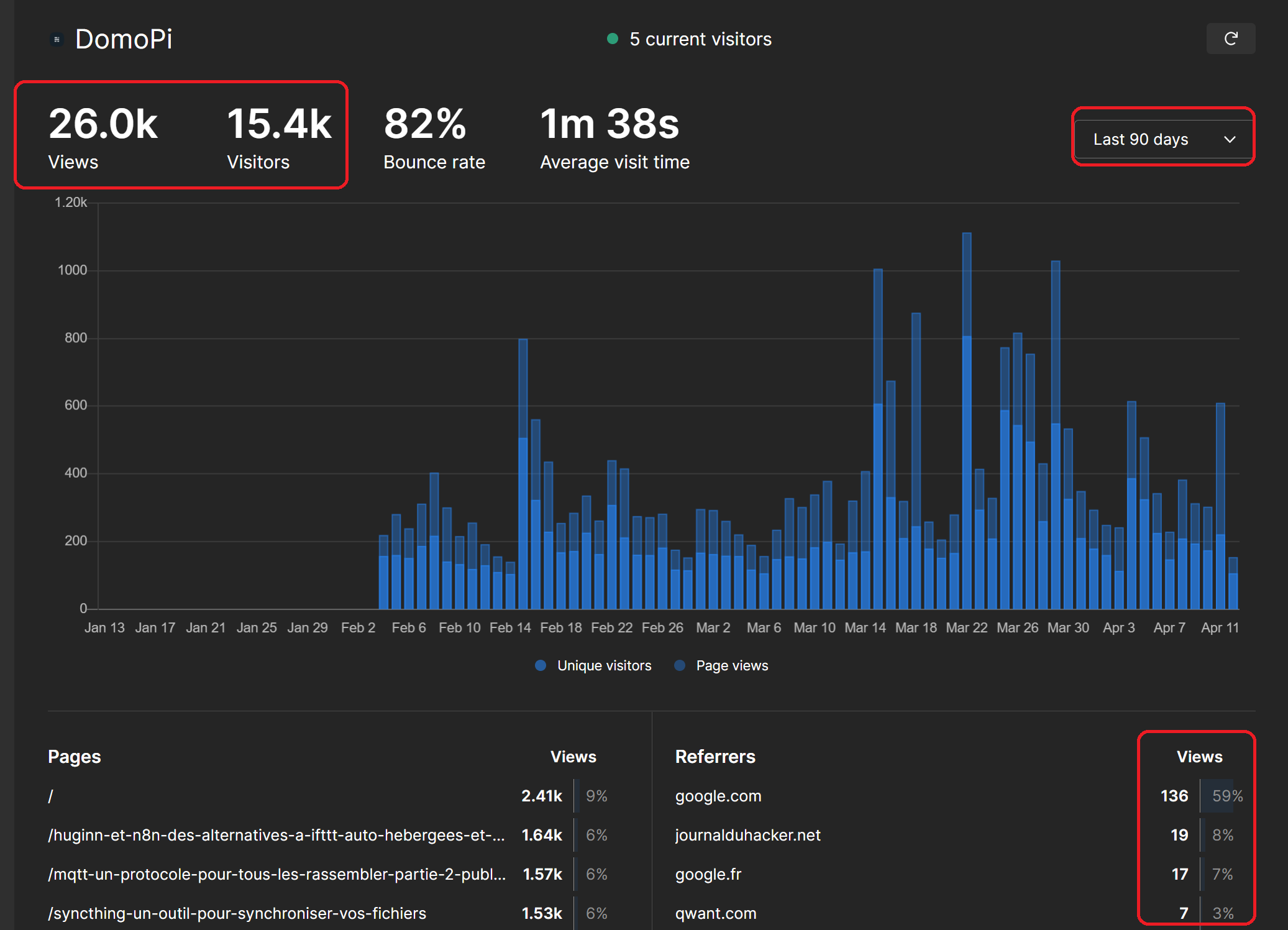Click the refresh icon in the top-right corner
This screenshot has width=1288, height=930.
1230,39
